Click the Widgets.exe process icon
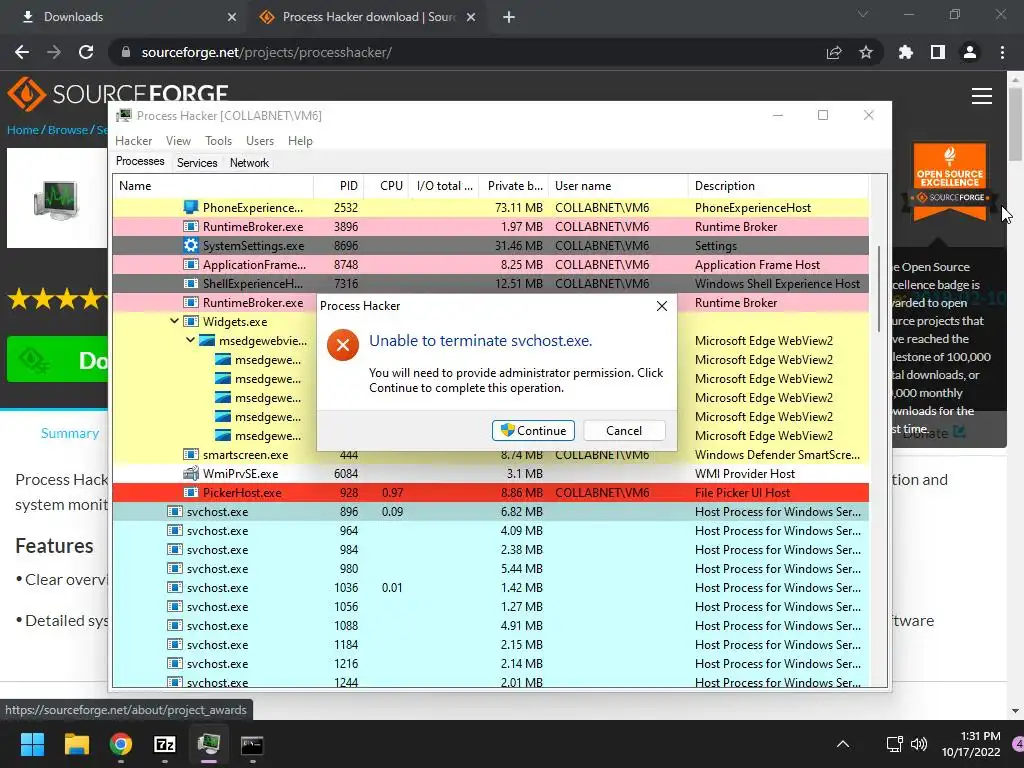1024x768 pixels. [191, 321]
